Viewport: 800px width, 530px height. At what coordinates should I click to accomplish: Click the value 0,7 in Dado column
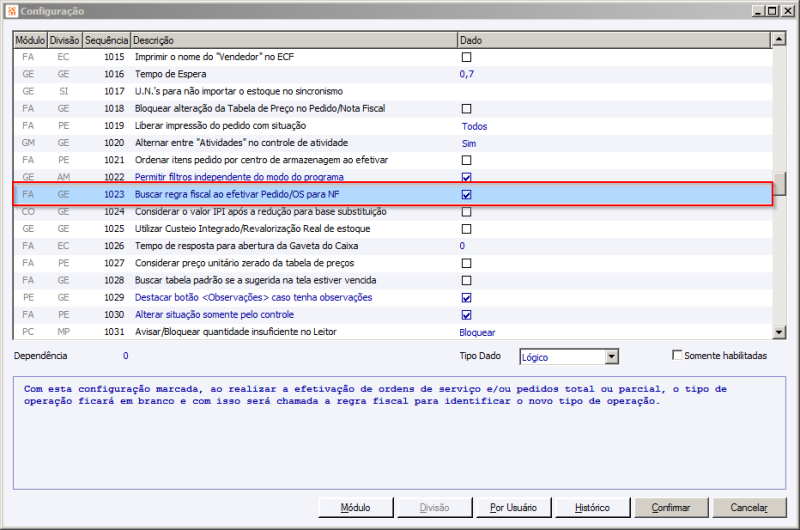point(466,74)
